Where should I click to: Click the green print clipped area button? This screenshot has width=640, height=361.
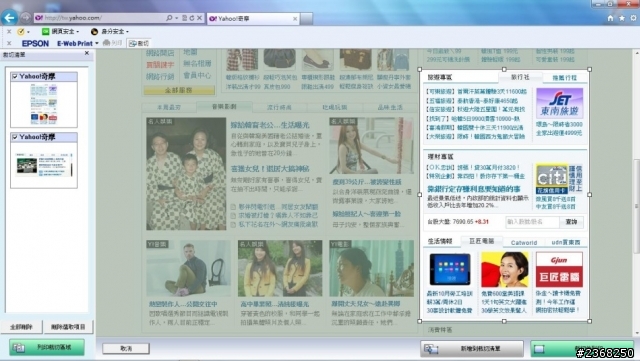tap(47, 348)
